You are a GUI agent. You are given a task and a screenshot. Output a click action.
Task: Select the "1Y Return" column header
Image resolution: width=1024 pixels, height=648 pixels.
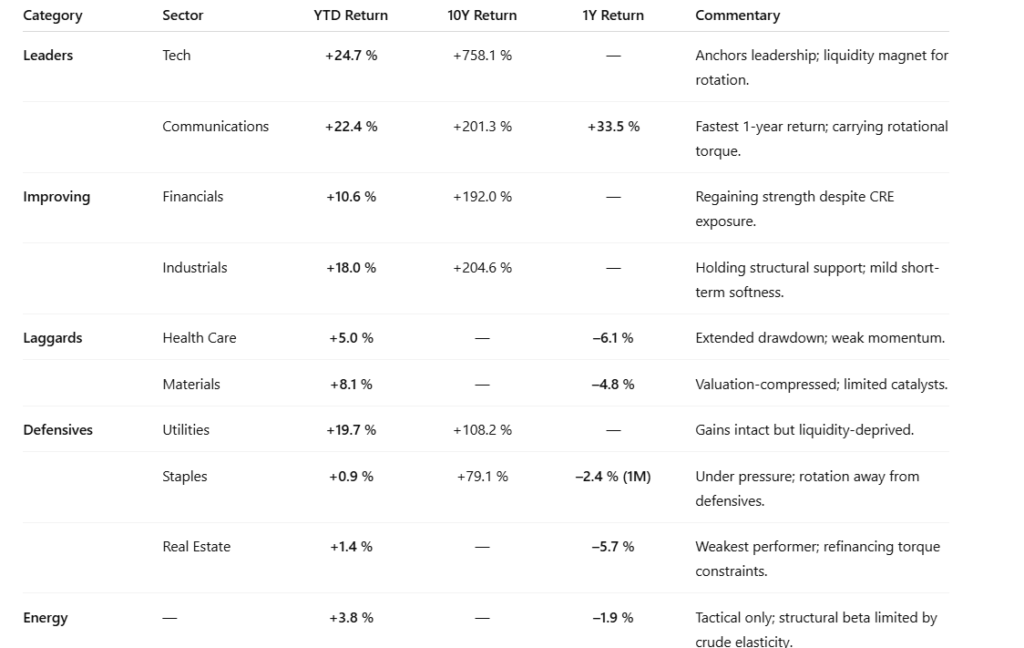click(613, 16)
